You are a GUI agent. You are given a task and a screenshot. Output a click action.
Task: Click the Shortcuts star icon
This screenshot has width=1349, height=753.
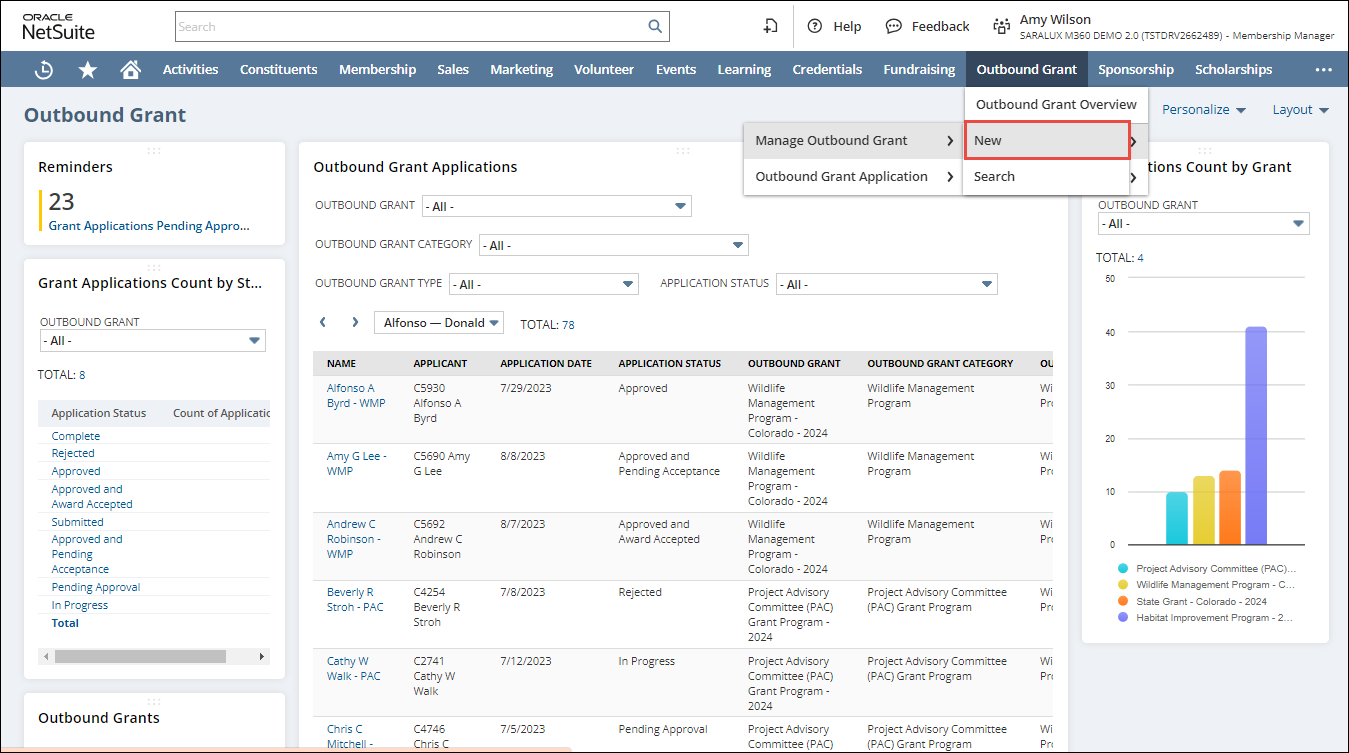pyautogui.click(x=88, y=70)
